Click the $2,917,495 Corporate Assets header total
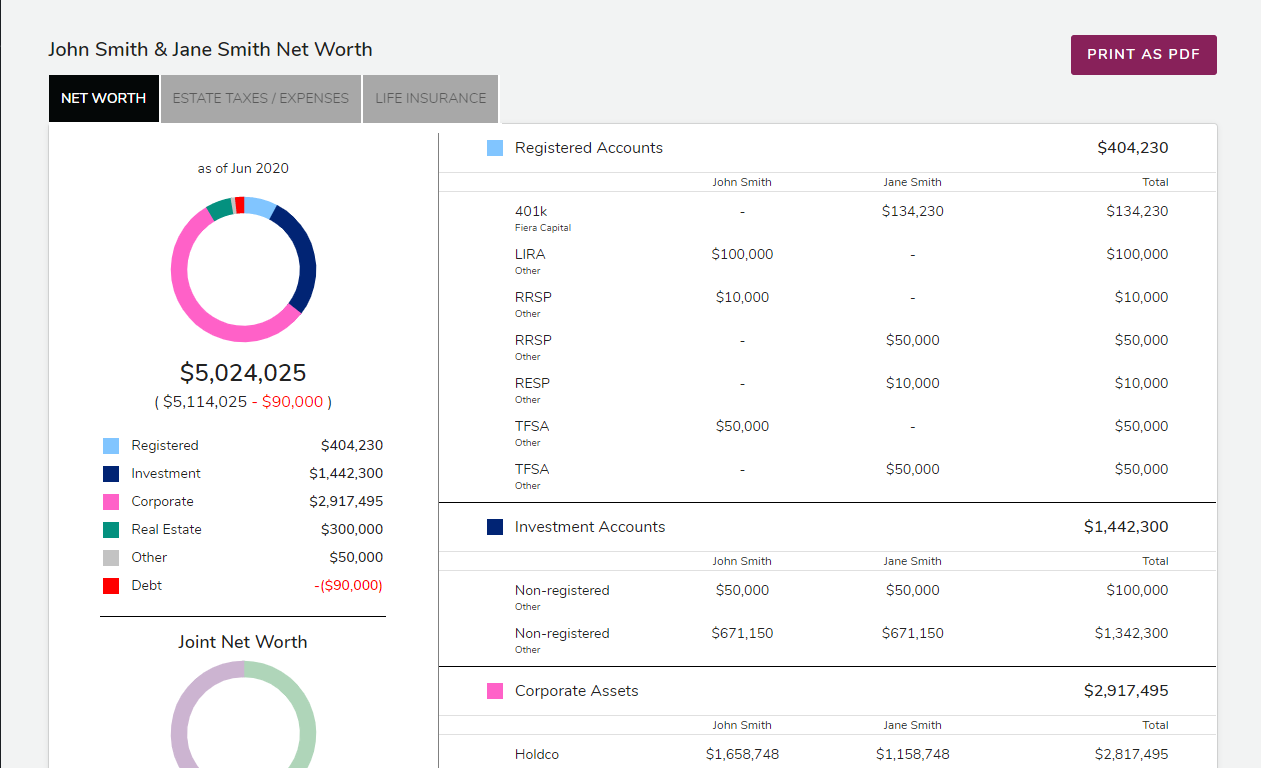This screenshot has height=768, width=1261. pyautogui.click(x=1126, y=691)
